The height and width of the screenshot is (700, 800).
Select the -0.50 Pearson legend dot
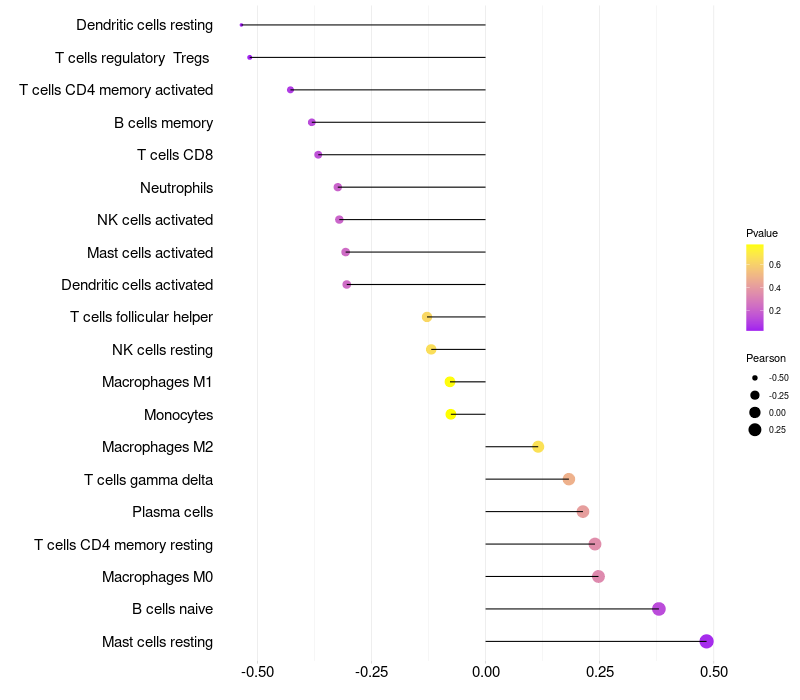point(755,378)
